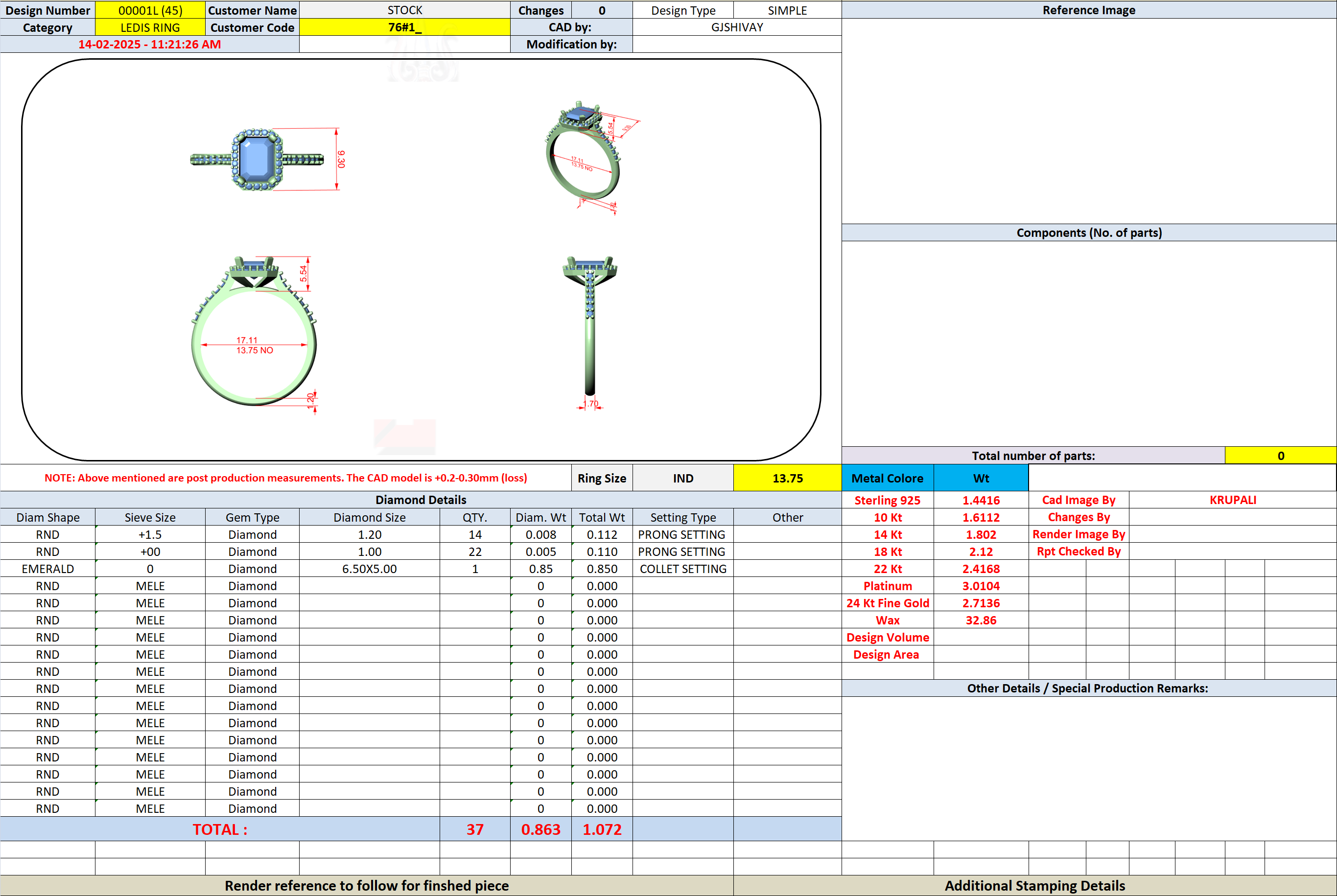Click the Components (No. of parts) header

pyautogui.click(x=1089, y=232)
